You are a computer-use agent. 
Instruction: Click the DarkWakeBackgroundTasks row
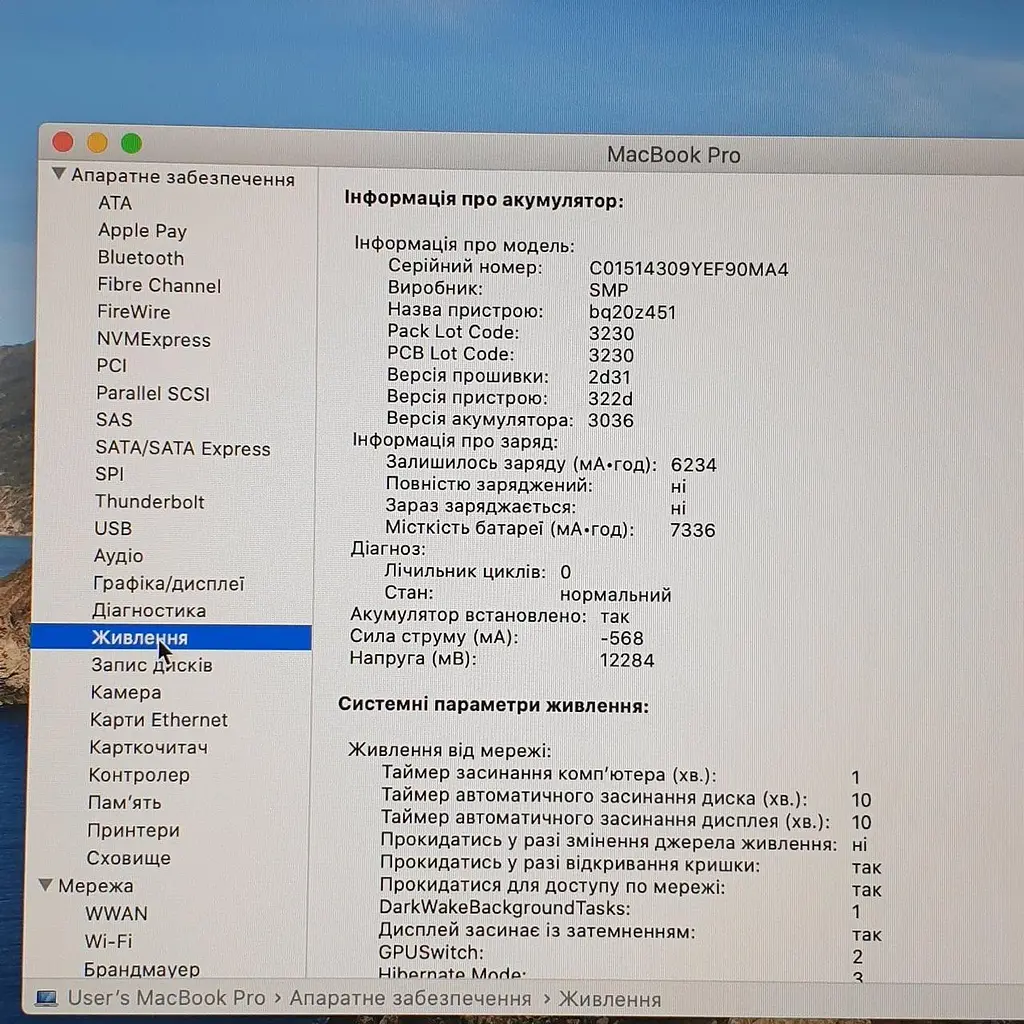[620, 908]
